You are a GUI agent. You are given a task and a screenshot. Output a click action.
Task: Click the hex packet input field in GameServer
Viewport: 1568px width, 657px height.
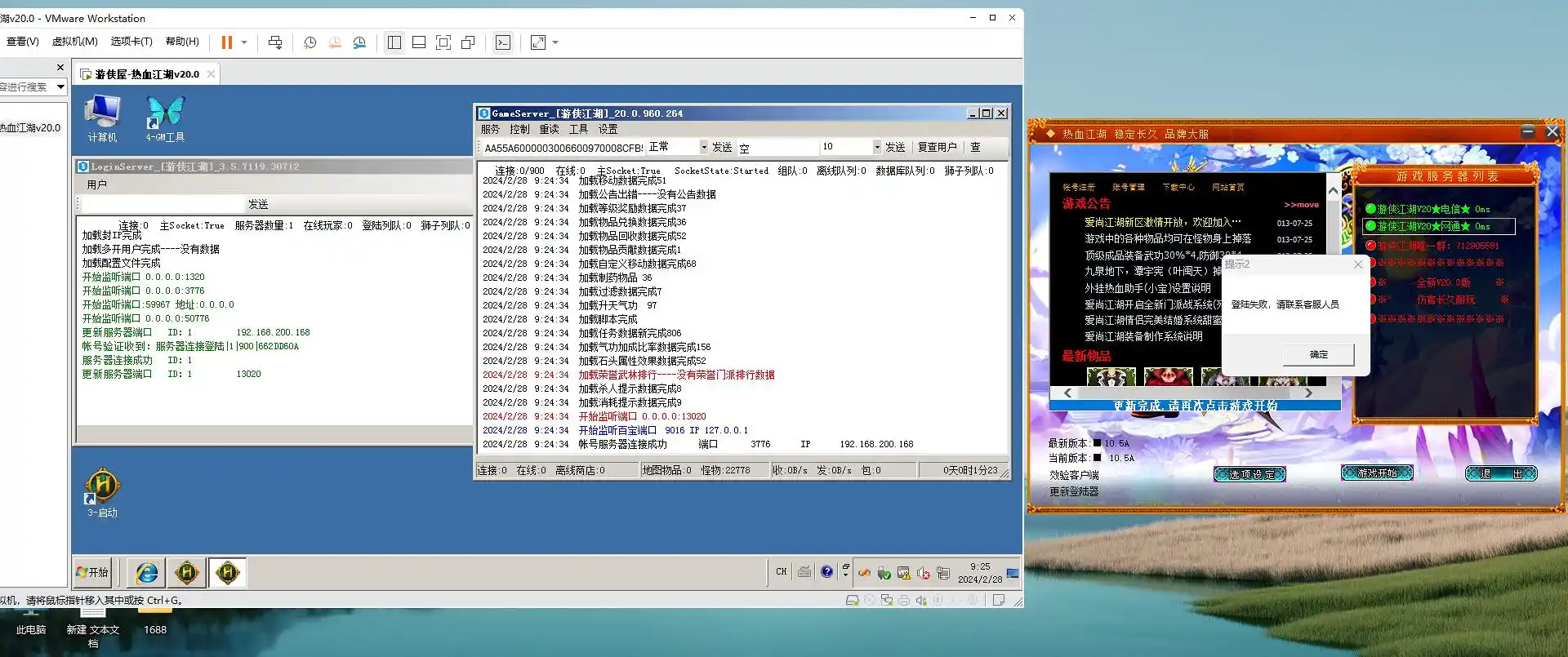[563, 148]
